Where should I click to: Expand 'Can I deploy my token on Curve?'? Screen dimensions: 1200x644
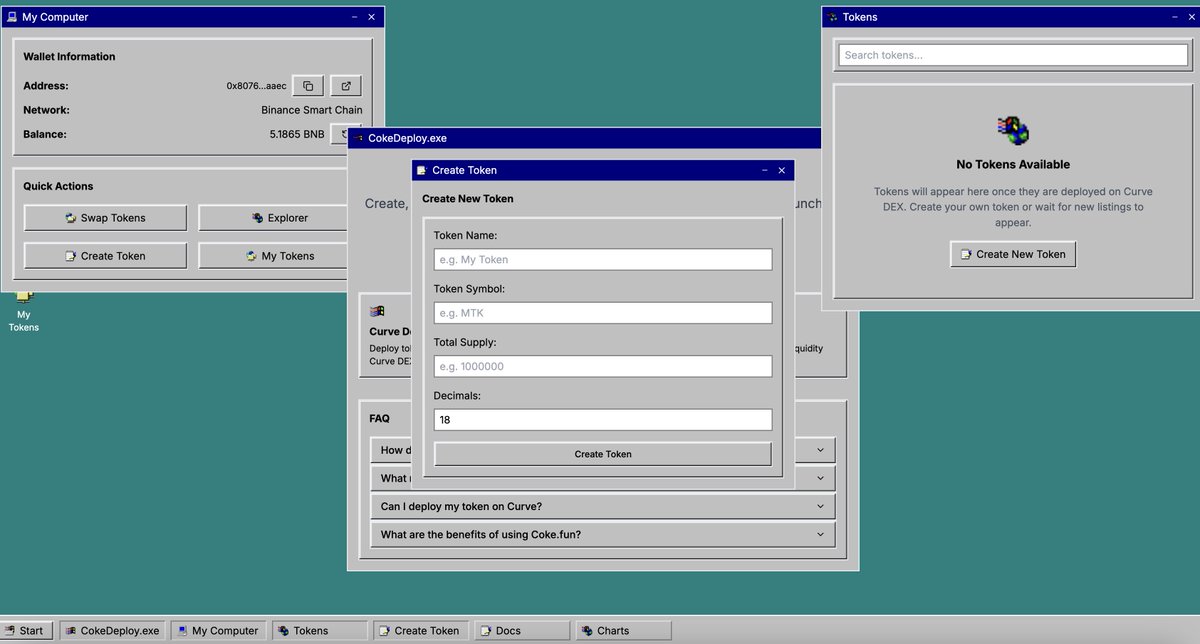pyautogui.click(x=602, y=506)
